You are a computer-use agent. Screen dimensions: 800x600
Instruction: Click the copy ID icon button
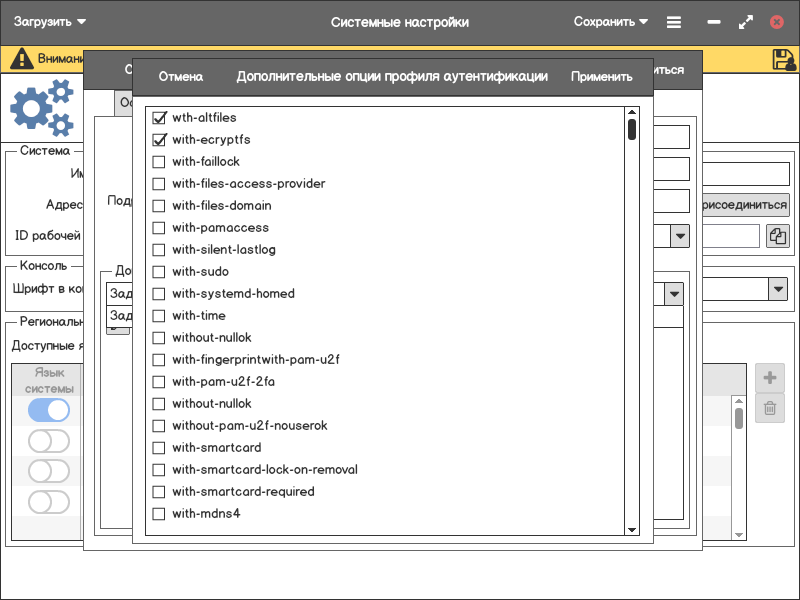tap(777, 236)
